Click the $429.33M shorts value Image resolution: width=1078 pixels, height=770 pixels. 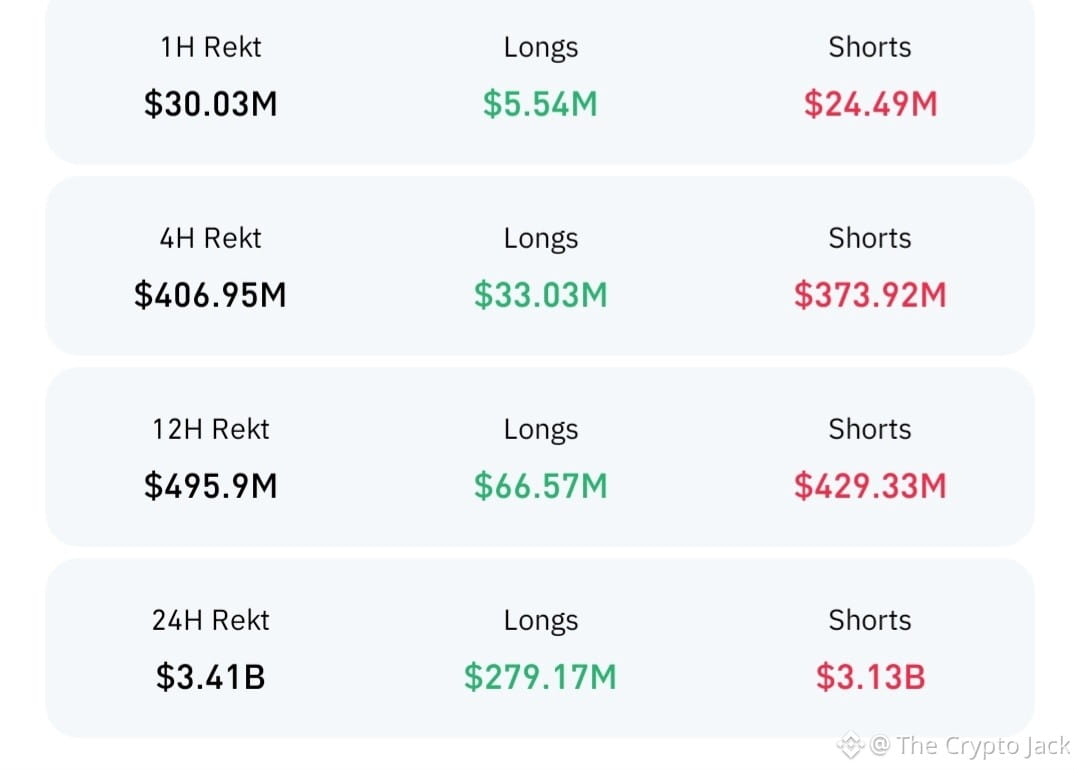pos(870,487)
